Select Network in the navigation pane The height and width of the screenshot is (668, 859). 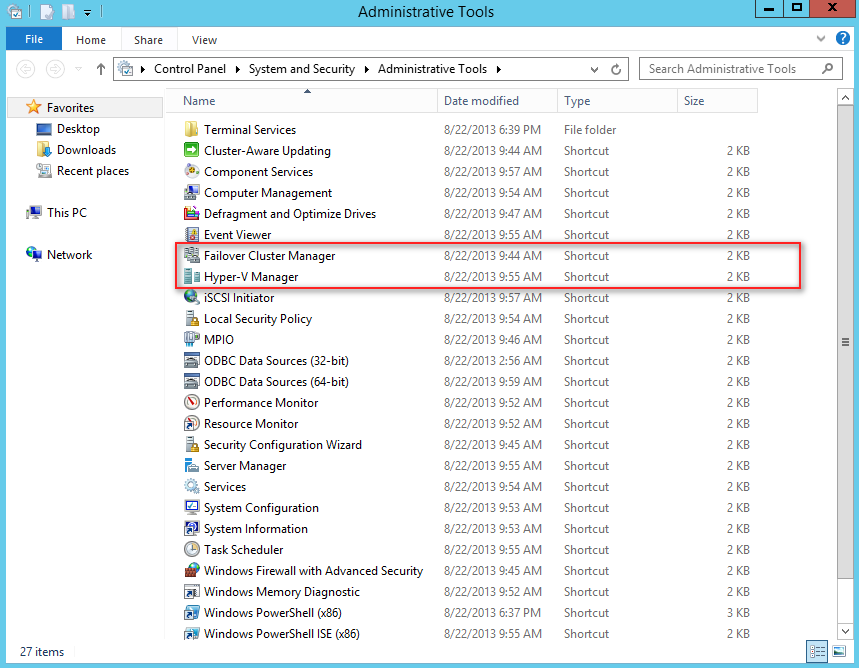point(70,255)
